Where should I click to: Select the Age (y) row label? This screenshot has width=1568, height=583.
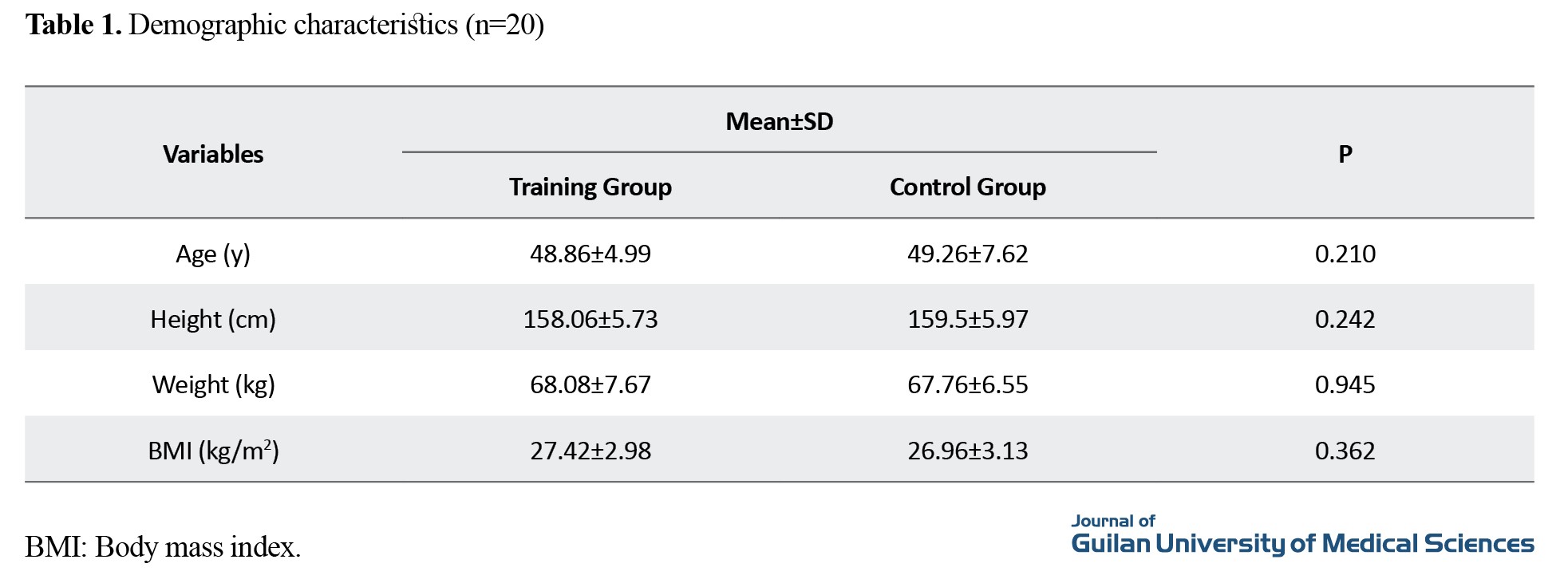tap(213, 254)
